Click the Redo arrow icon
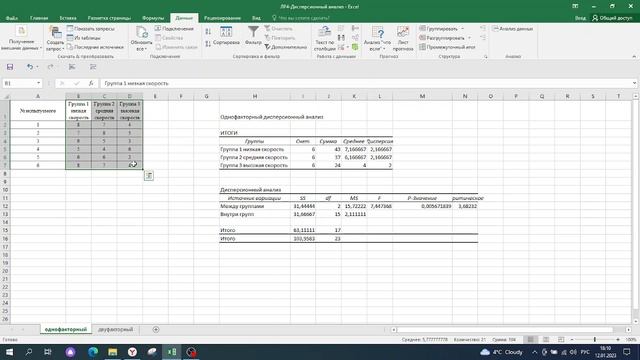The width and height of the screenshot is (640, 360). tap(50, 67)
